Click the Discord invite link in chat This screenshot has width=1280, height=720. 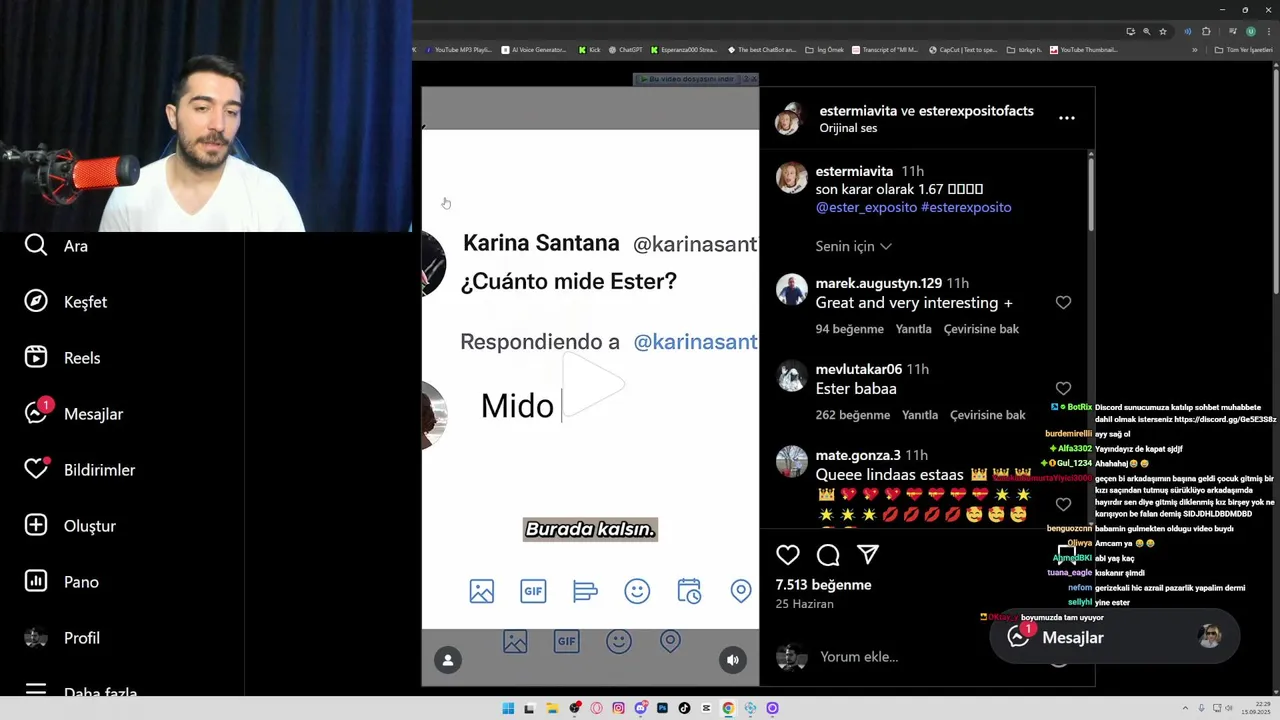1225,420
